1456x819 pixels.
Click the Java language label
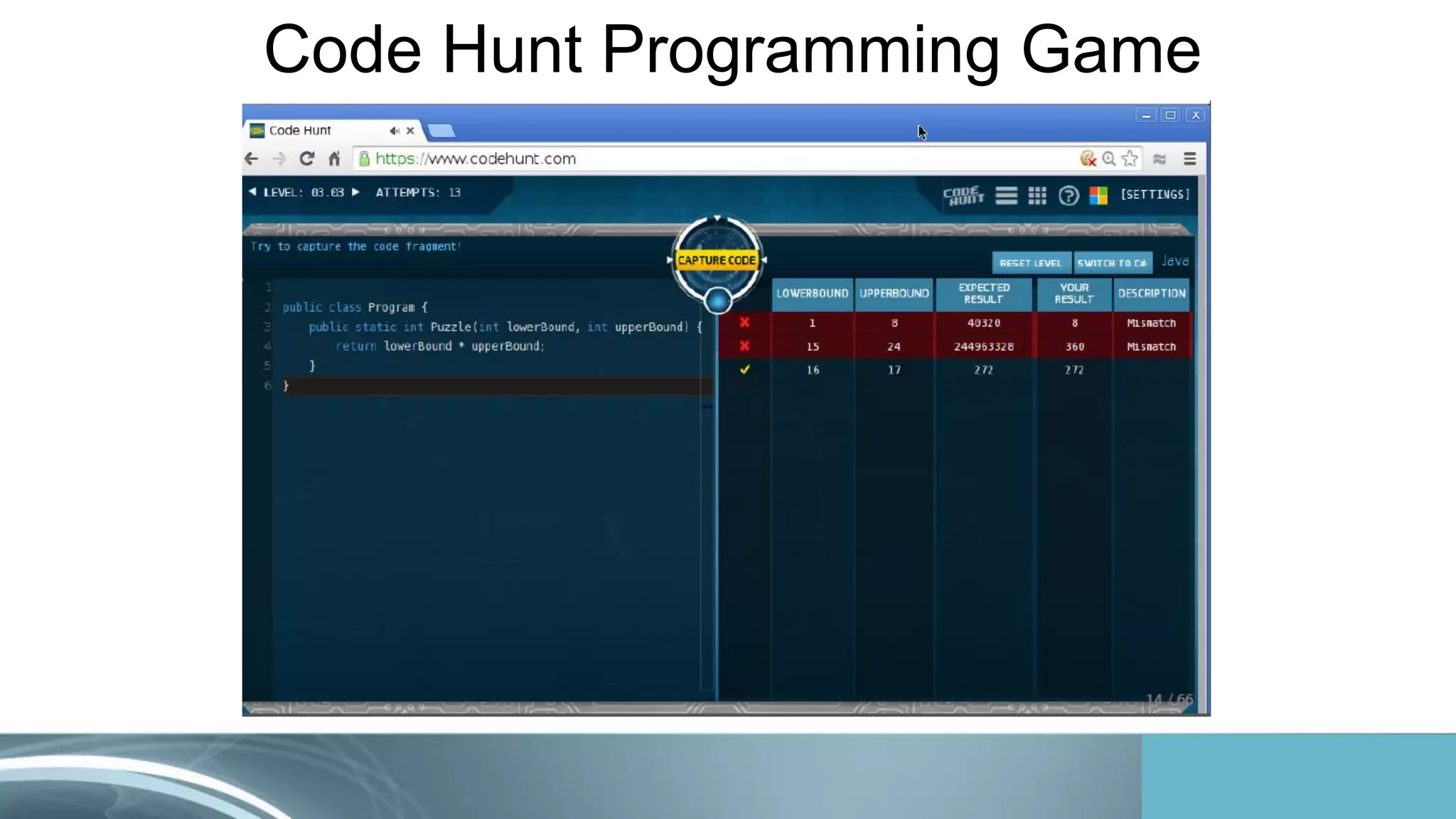(x=1175, y=261)
